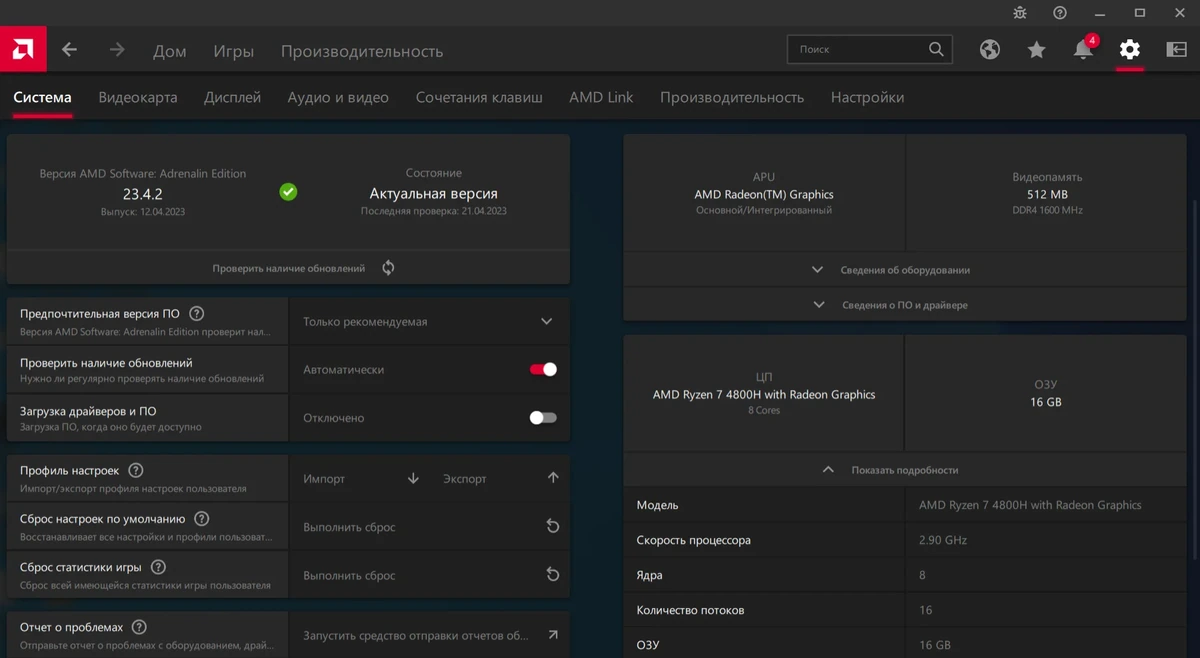
Task: Collapse Показать подробности section
Action: [904, 470]
